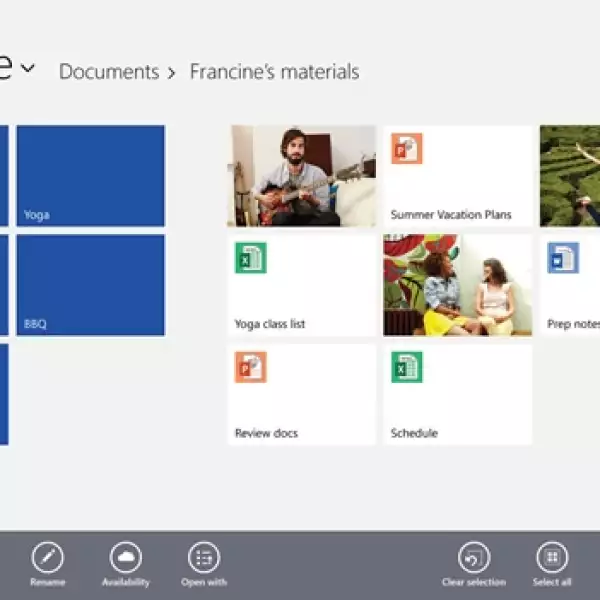Click Word icon on Prep notes tile
The image size is (600, 600).
click(563, 258)
